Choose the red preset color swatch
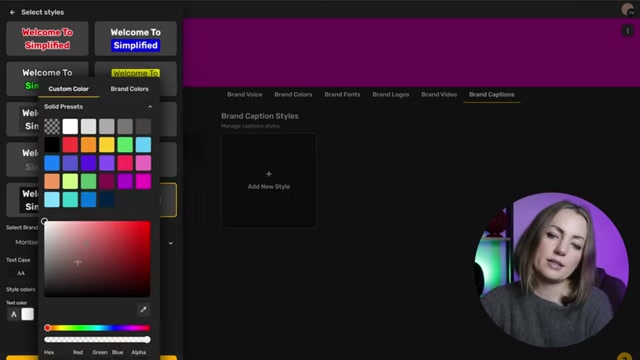640x360 pixels. pyautogui.click(x=70, y=145)
